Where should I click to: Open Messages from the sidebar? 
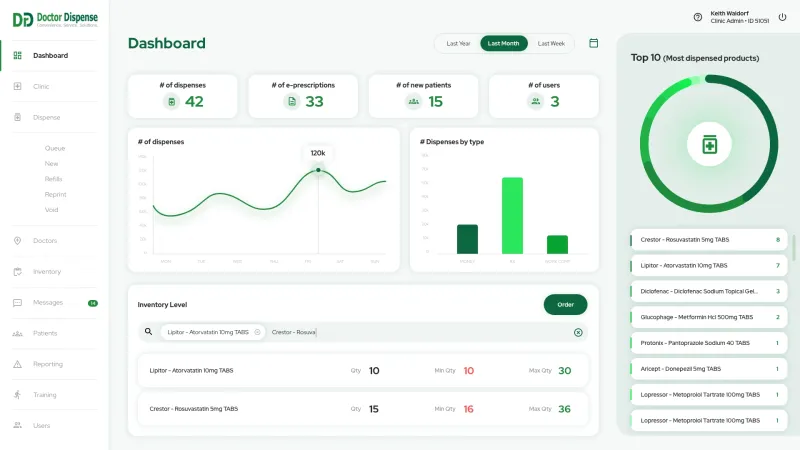coord(48,302)
